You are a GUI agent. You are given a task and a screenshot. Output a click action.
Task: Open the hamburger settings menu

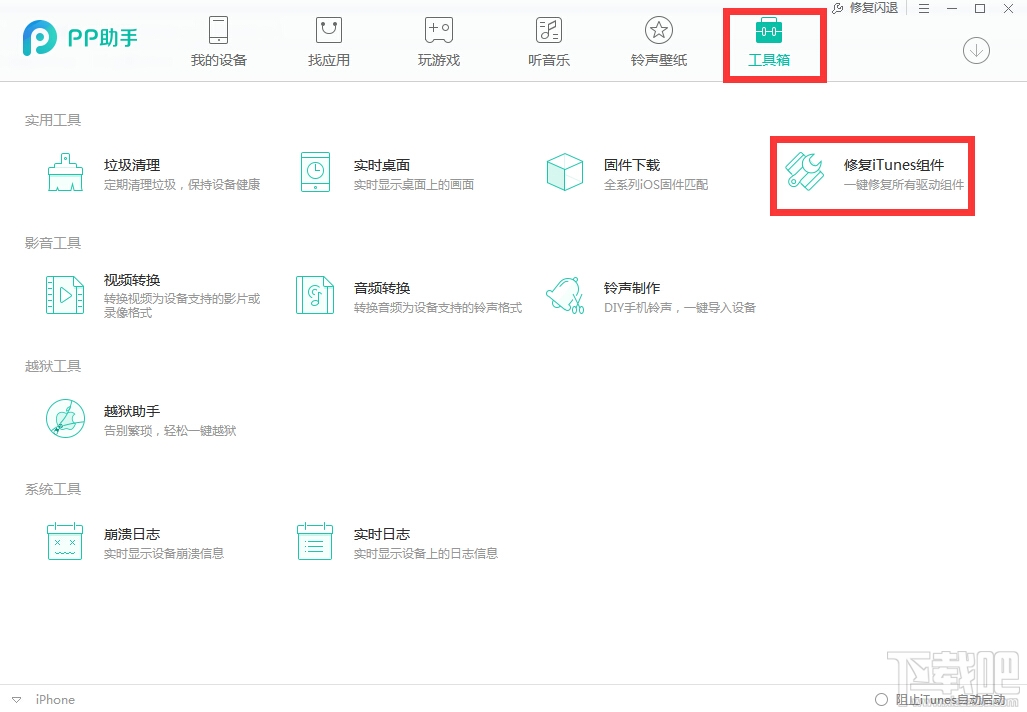pyautogui.click(x=923, y=9)
